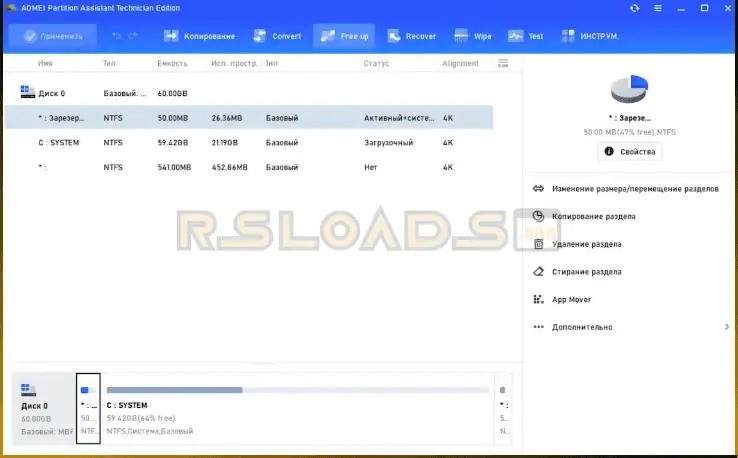Open Свойства properties button
Image resolution: width=738 pixels, height=458 pixels.
(x=630, y=152)
